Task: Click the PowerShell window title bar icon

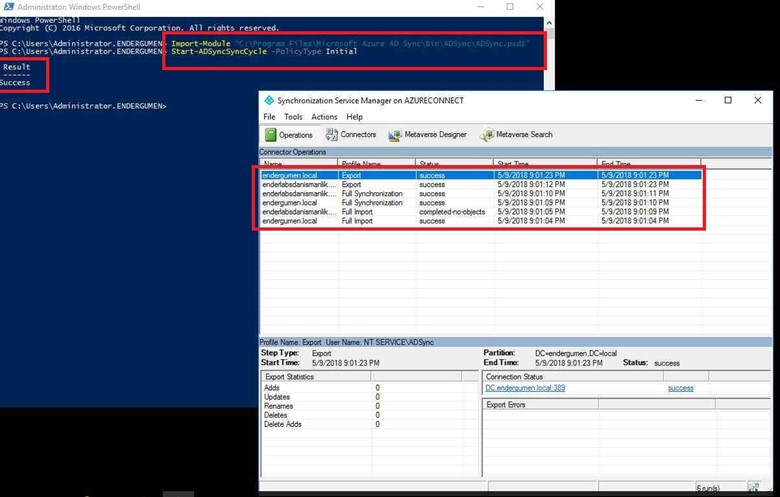Action: tap(7, 6)
